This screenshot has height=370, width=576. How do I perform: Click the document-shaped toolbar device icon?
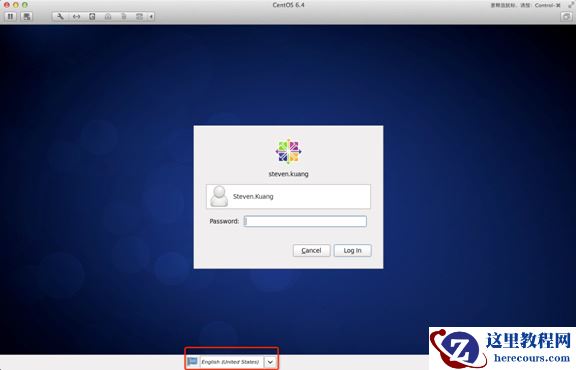124,17
